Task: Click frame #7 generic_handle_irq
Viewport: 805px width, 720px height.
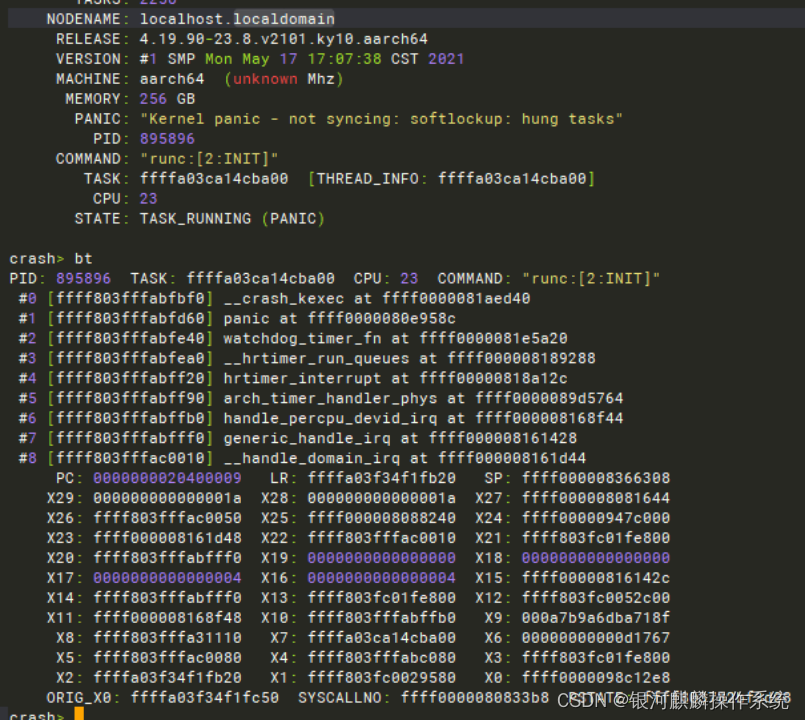Action: coord(298,439)
